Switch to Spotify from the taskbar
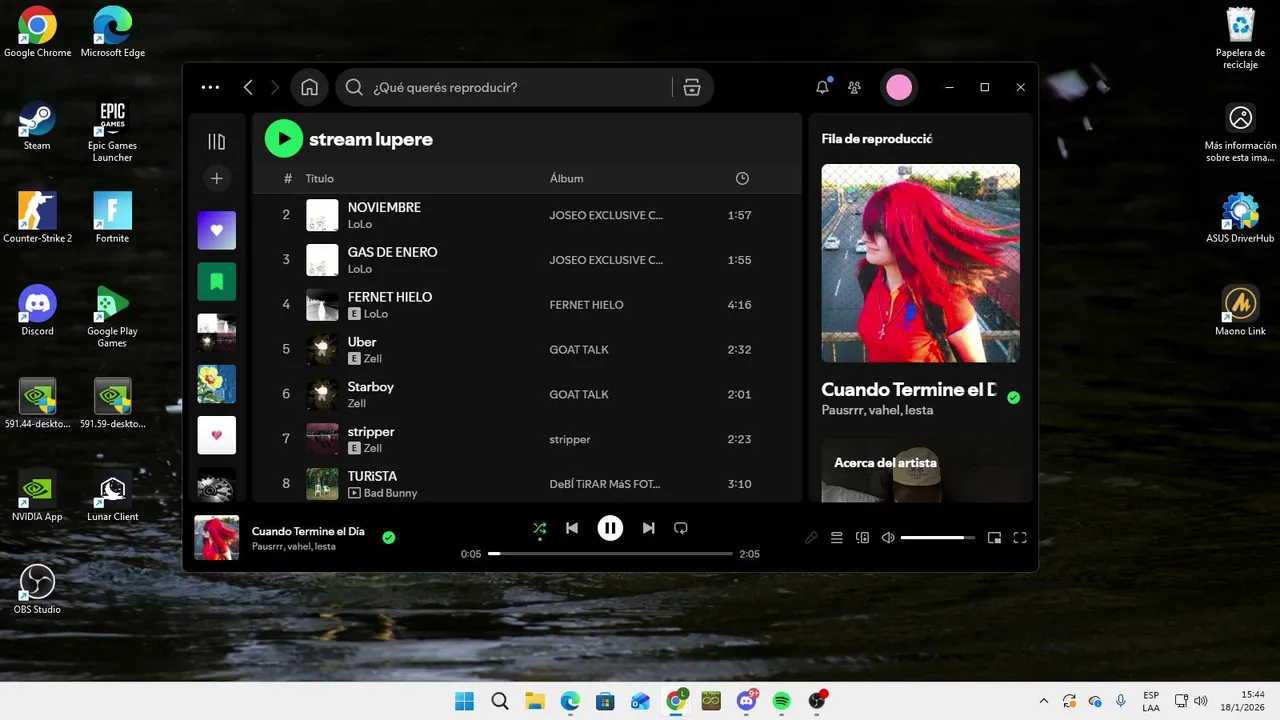This screenshot has width=1280, height=720. [781, 701]
